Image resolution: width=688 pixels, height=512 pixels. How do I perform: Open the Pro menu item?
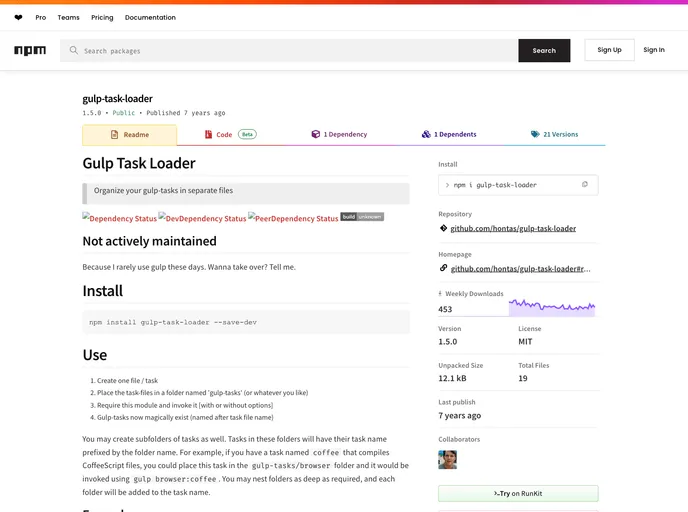[40, 18]
